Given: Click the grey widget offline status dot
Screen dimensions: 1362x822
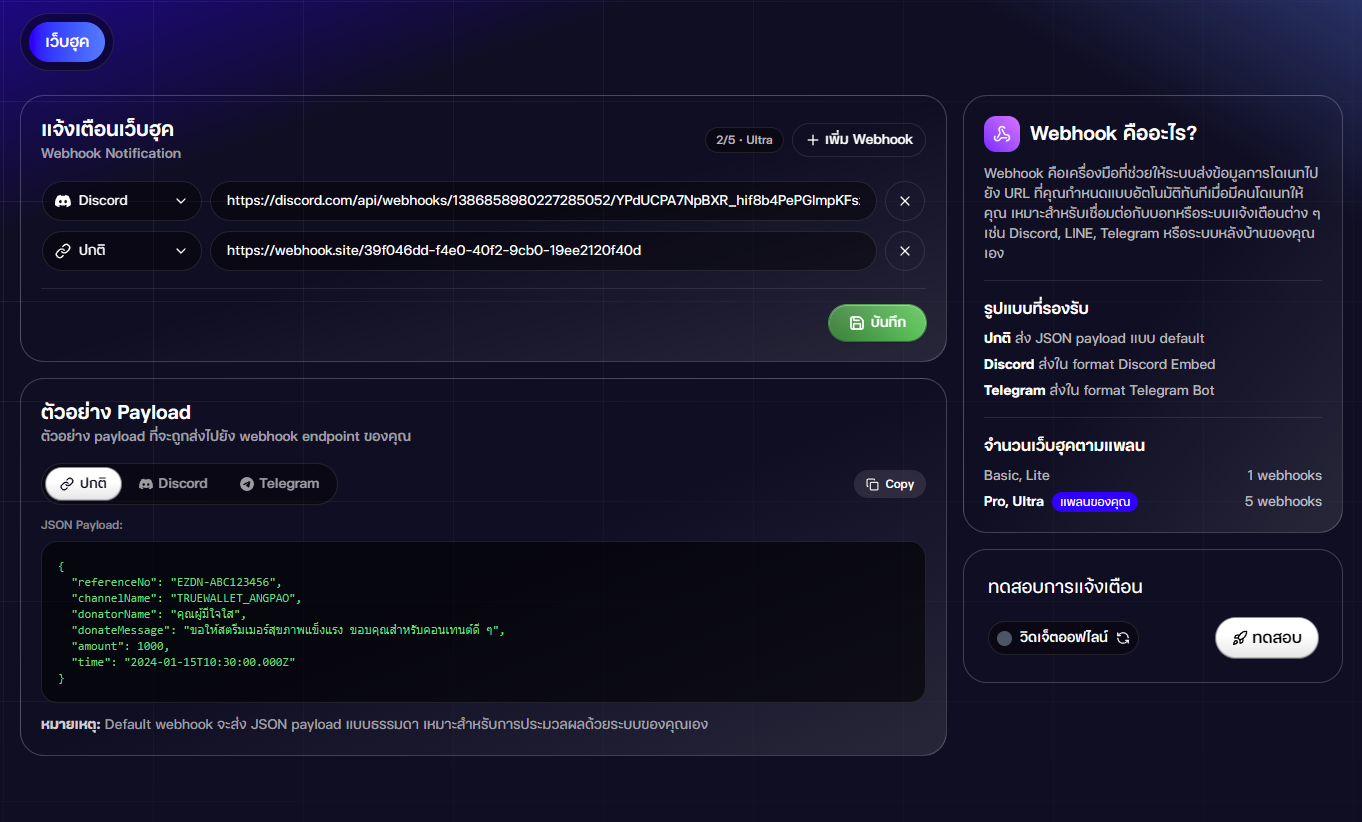Looking at the screenshot, I should coord(1005,638).
